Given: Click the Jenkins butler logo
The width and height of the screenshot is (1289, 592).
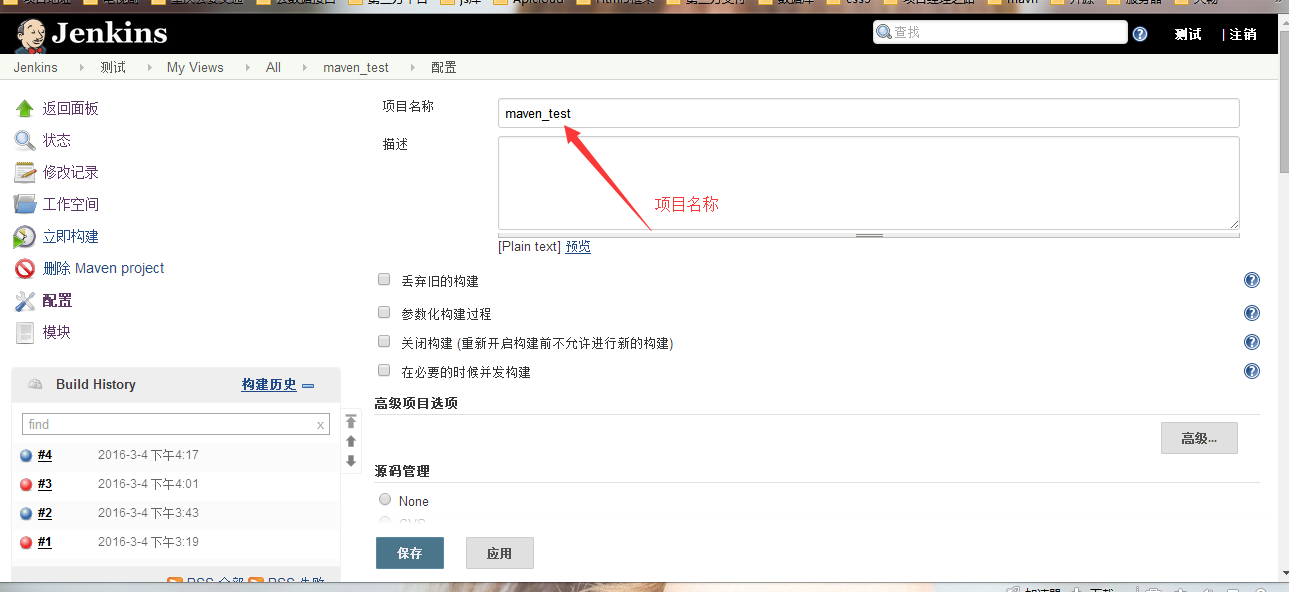Looking at the screenshot, I should click(x=31, y=35).
